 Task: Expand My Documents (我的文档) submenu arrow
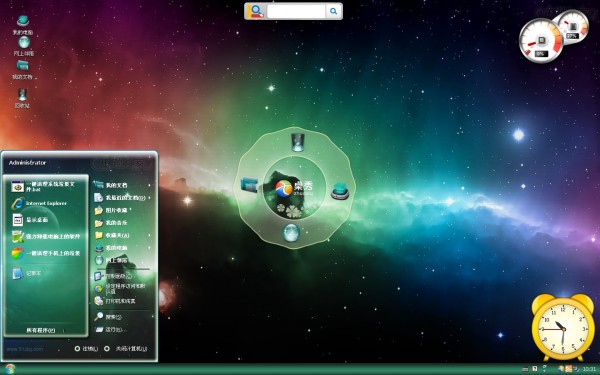tap(149, 185)
